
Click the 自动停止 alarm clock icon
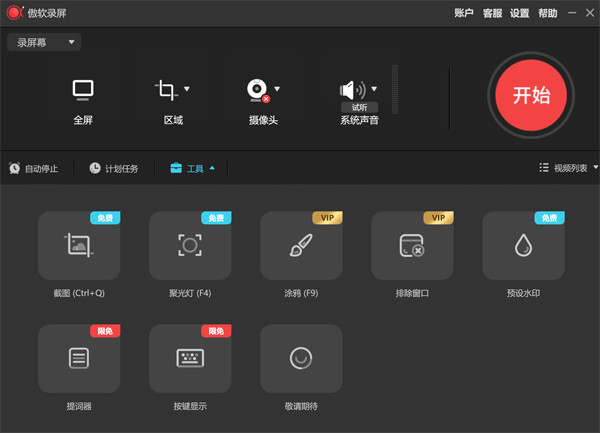pyautogui.click(x=15, y=168)
